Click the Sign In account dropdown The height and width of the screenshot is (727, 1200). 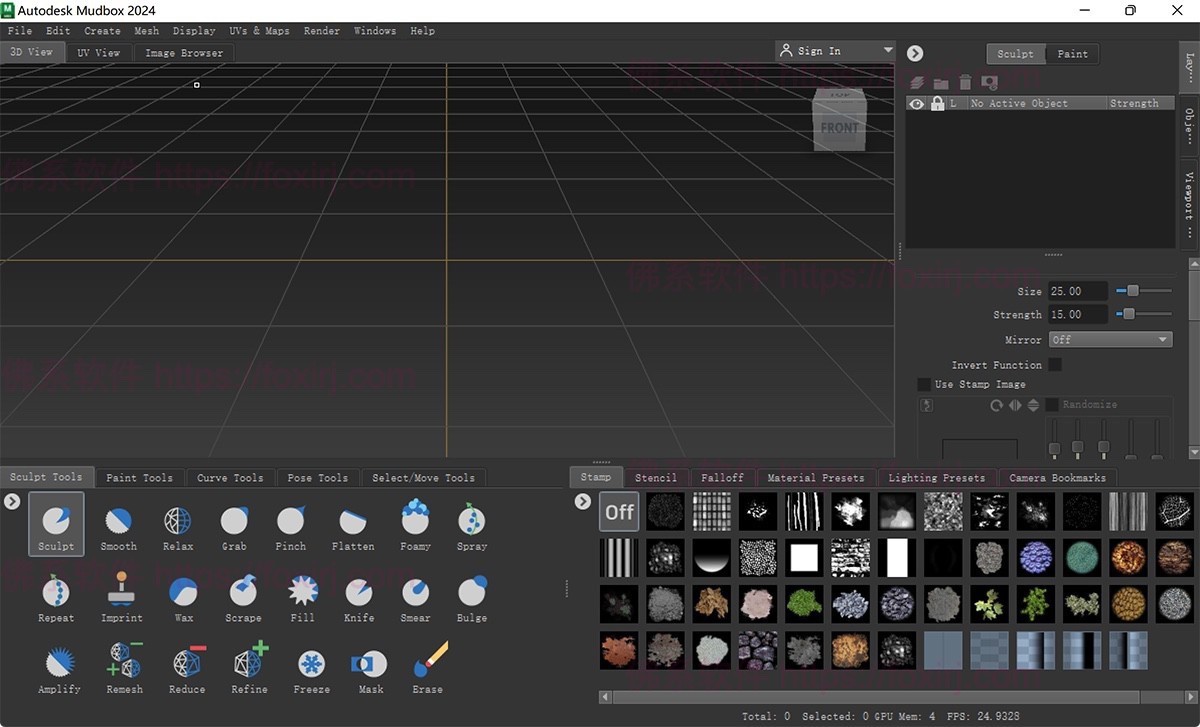point(835,50)
